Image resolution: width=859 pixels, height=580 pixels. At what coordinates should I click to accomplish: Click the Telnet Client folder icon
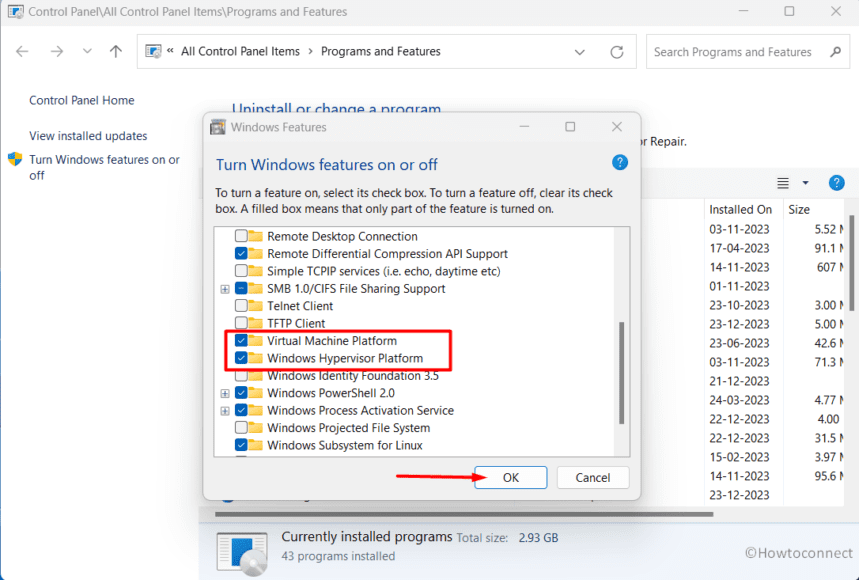pyautogui.click(x=255, y=306)
